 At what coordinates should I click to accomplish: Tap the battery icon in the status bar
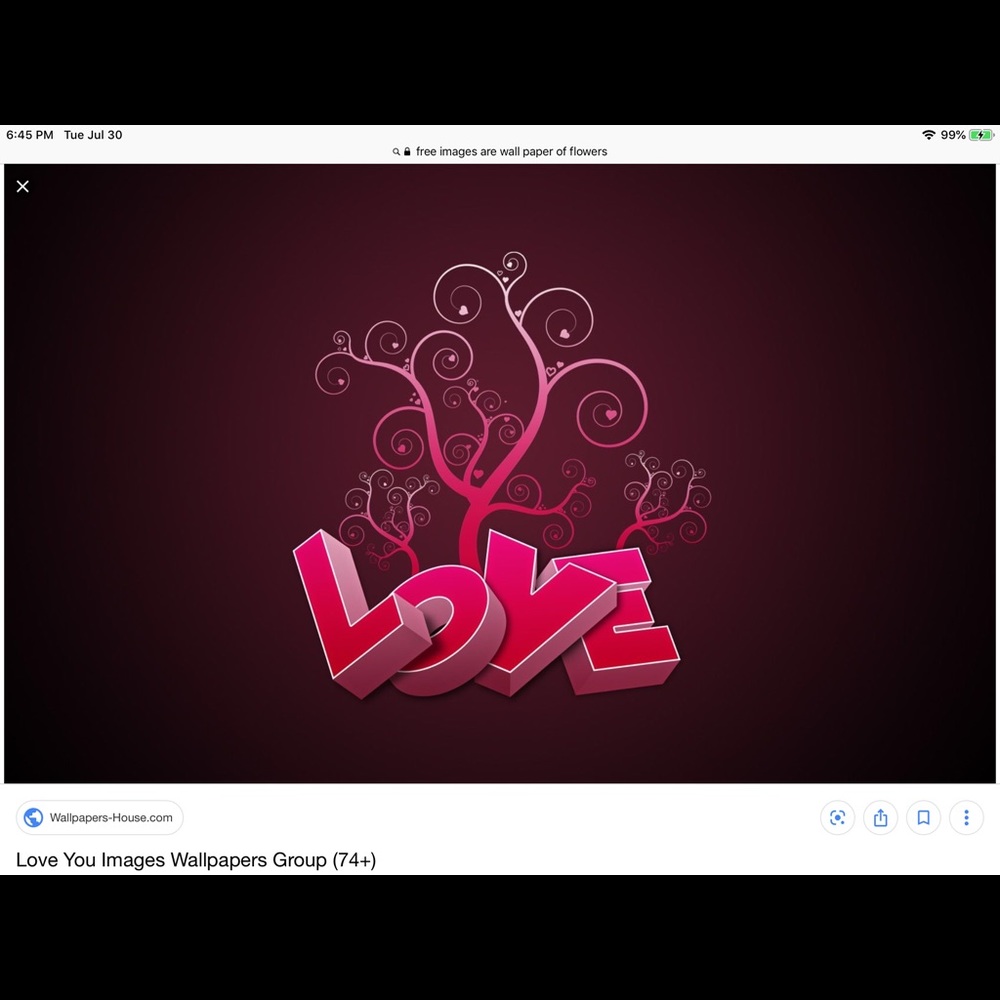click(x=981, y=135)
